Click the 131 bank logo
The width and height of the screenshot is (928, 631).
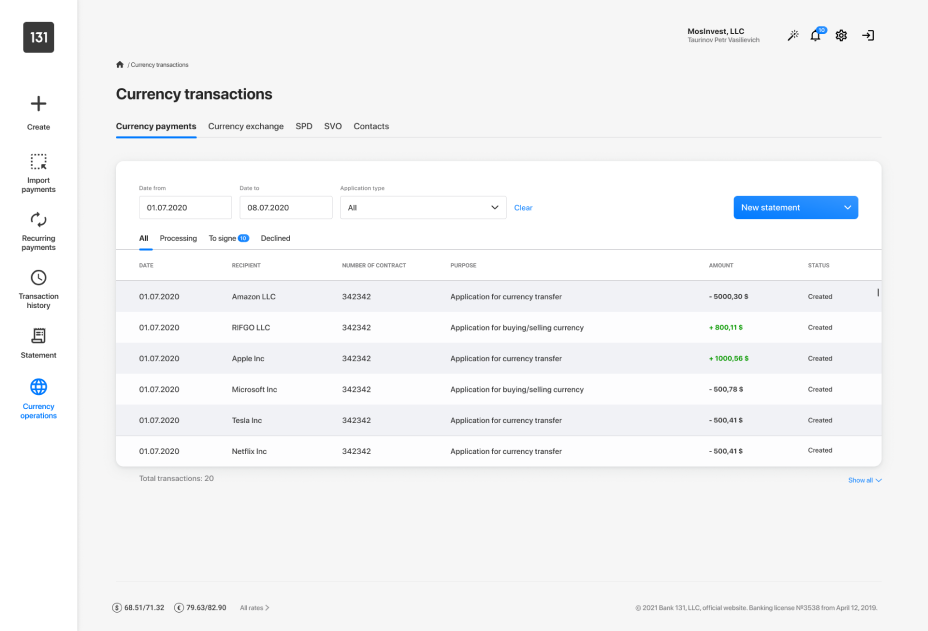(x=38, y=37)
